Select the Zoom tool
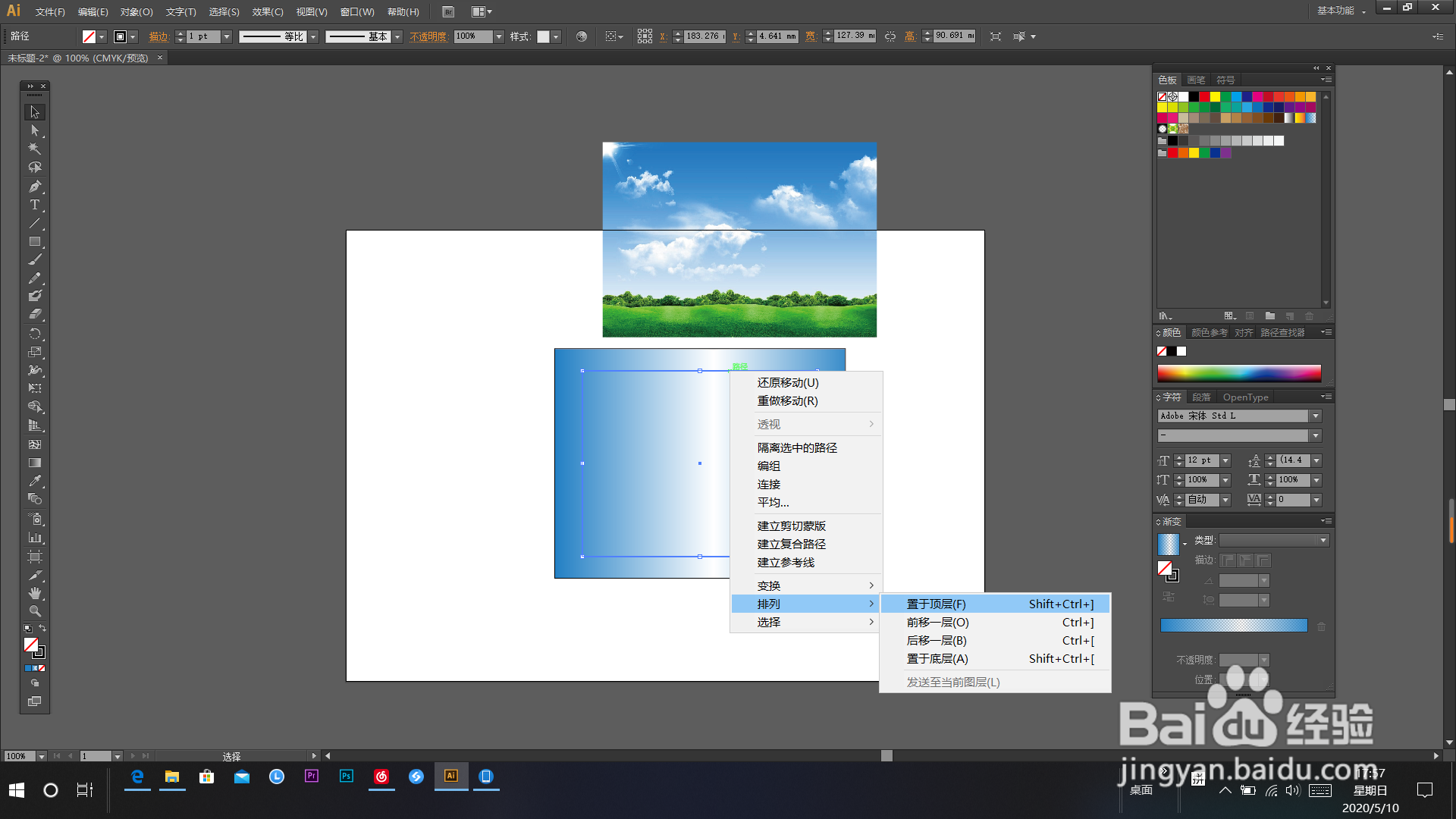The height and width of the screenshot is (819, 1456). (34, 611)
